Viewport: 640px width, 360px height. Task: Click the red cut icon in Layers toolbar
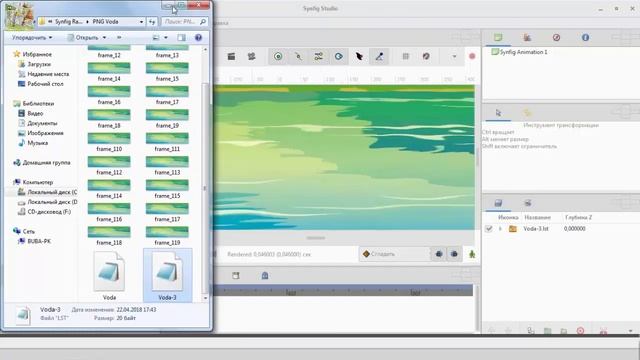coord(603,331)
